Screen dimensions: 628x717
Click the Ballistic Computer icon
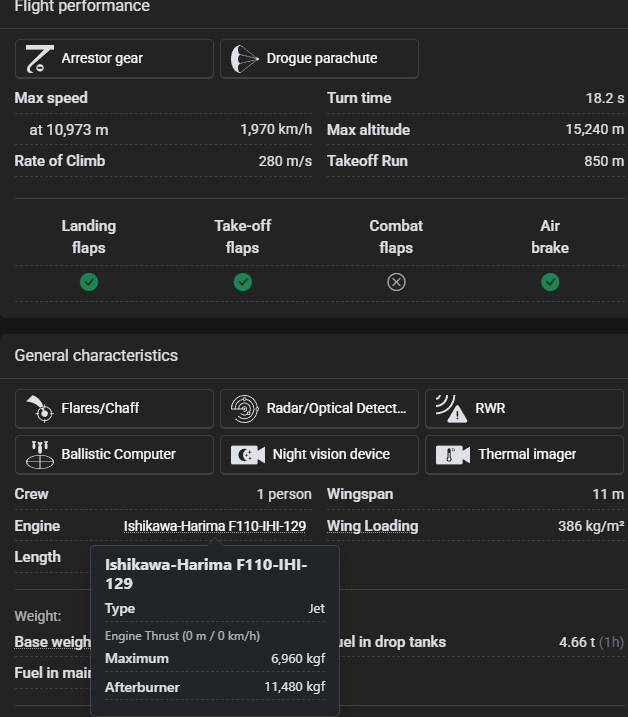coord(39,455)
